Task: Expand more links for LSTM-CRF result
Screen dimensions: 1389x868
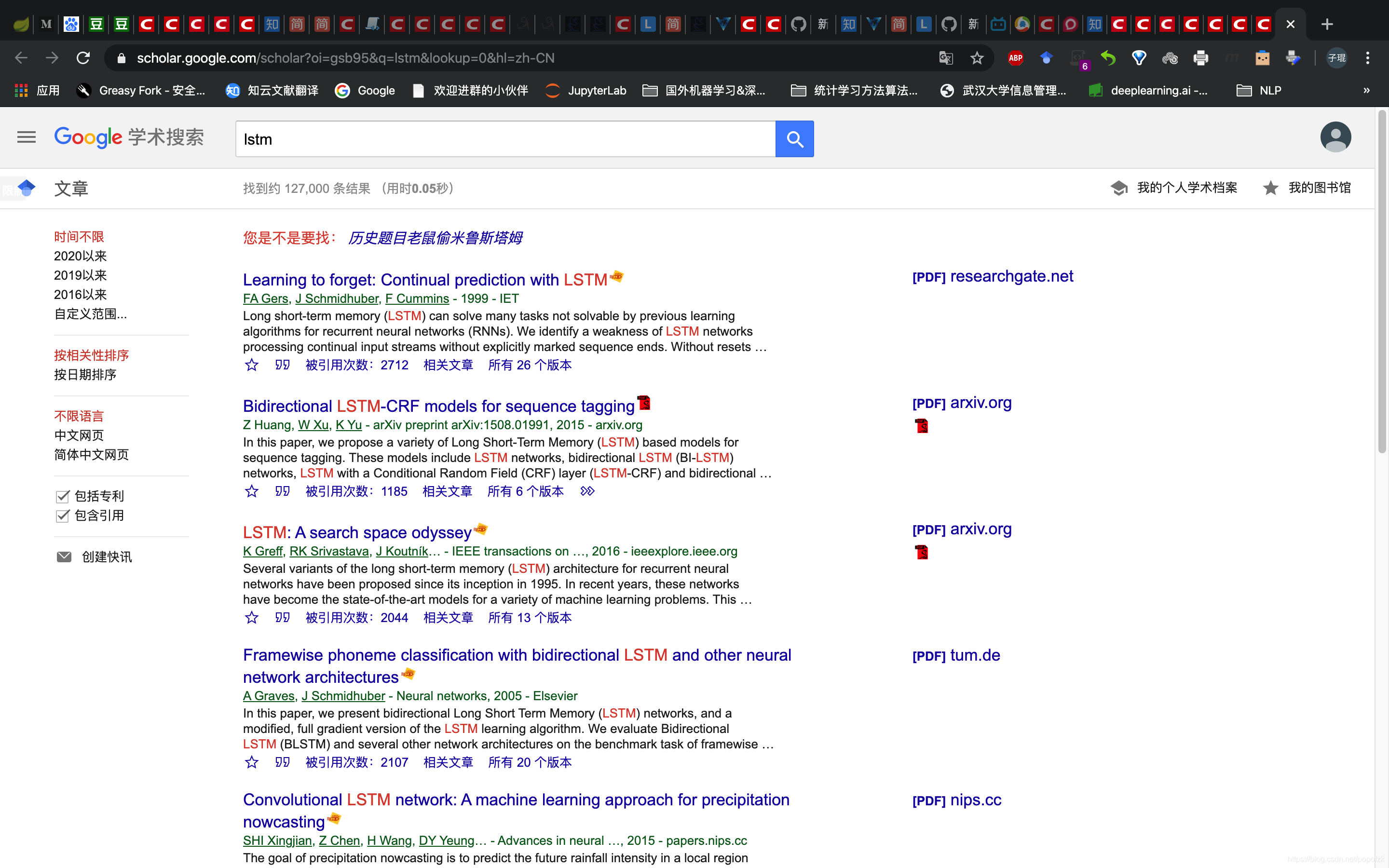Action: pyautogui.click(x=587, y=491)
